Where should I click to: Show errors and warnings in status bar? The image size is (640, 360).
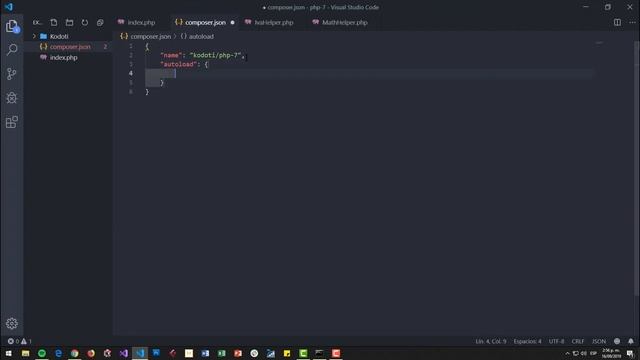pyautogui.click(x=19, y=341)
